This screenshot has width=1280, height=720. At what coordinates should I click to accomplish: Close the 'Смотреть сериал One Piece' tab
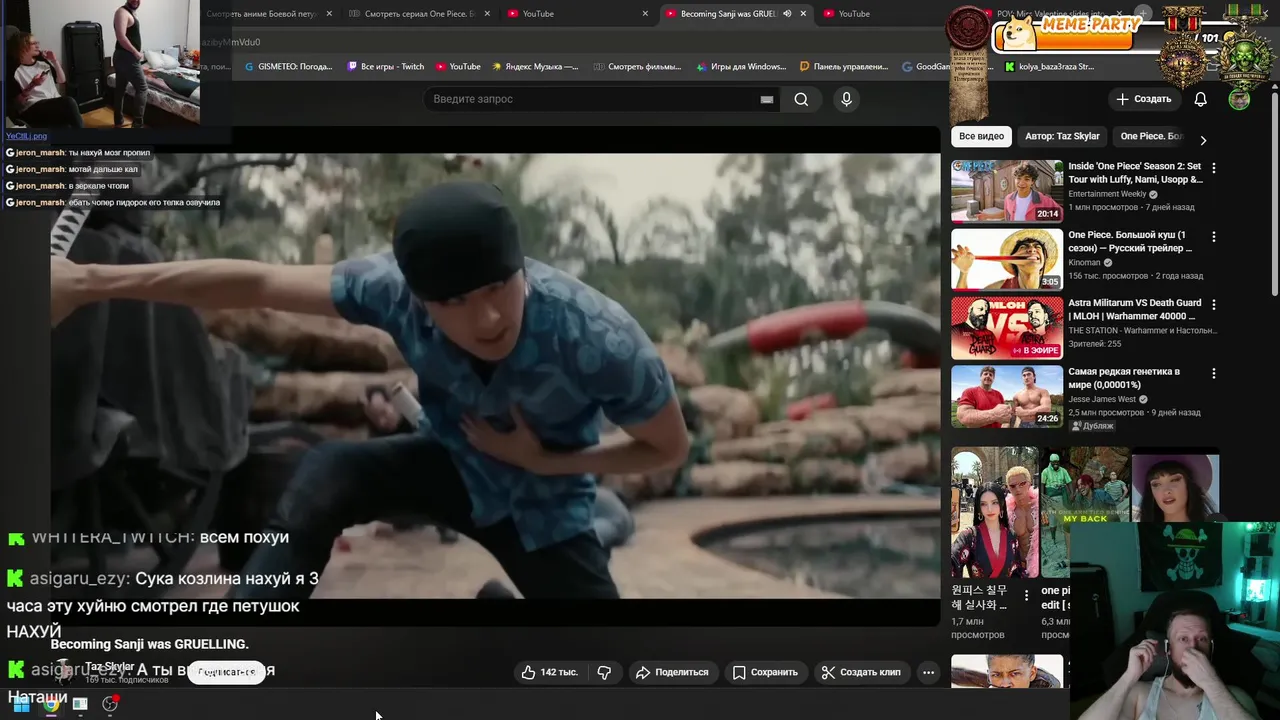487,14
